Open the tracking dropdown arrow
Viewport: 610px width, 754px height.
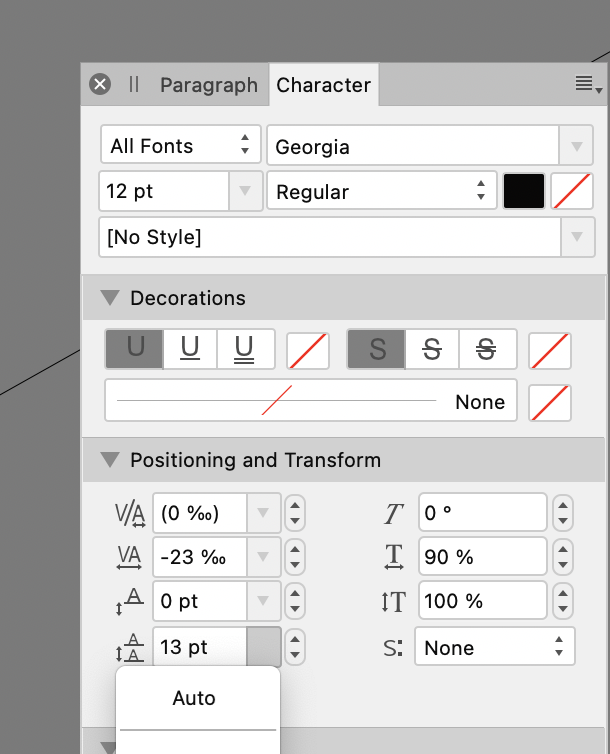(x=263, y=557)
